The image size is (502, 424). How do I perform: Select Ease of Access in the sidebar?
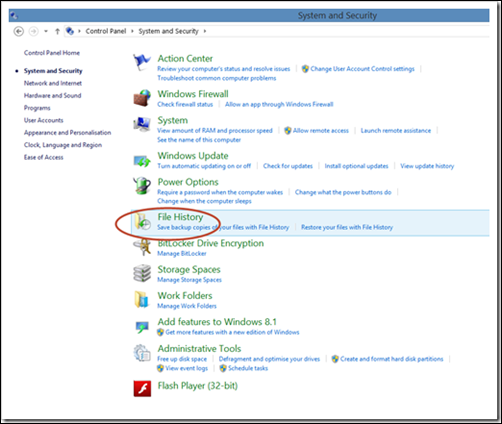tap(43, 157)
